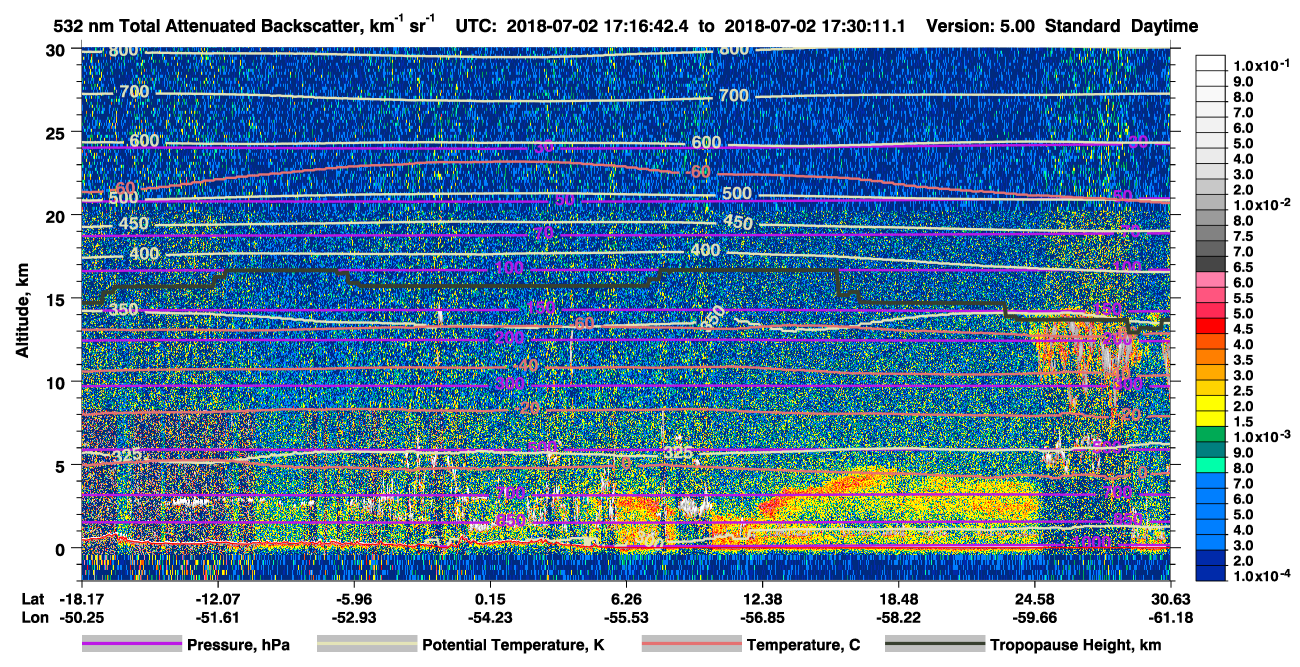Screen dimensions: 1300x667
Task: Click the red color bar swatch beside 4.5
Action: pyautogui.click(x=1213, y=328)
